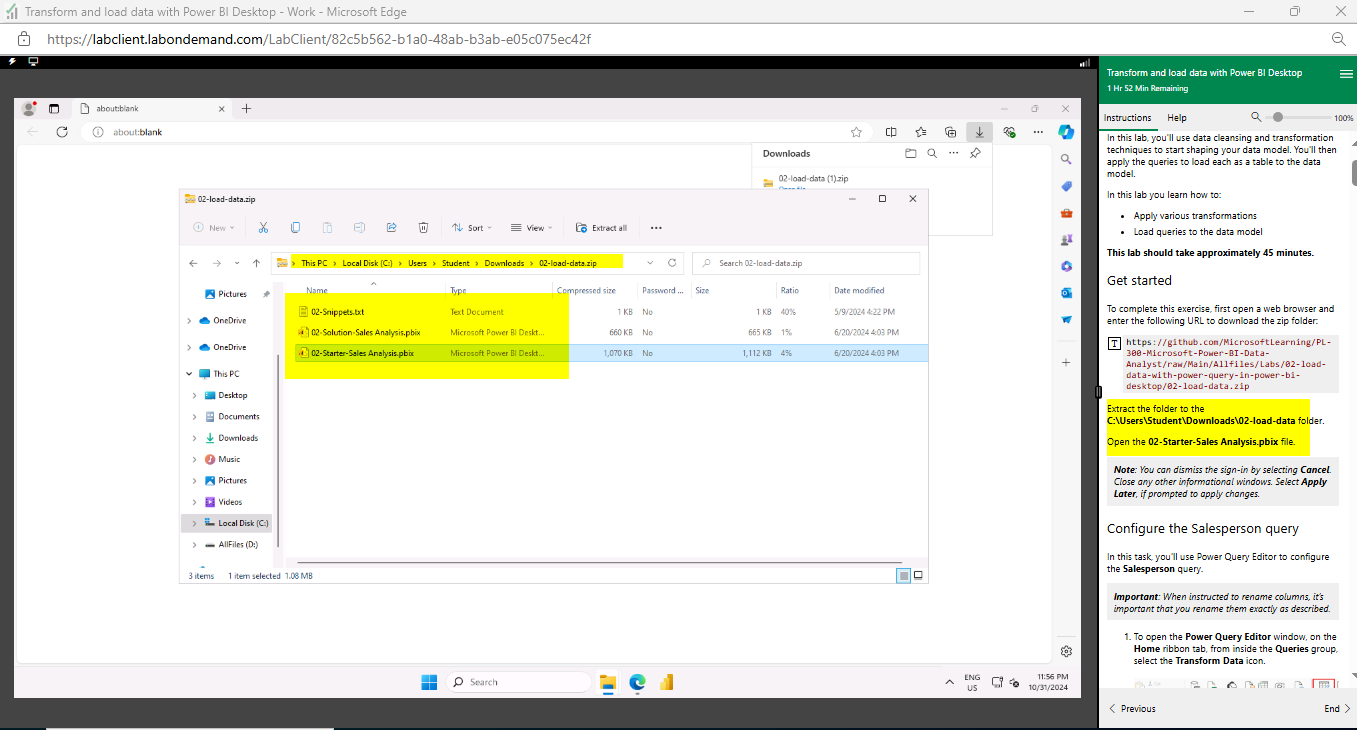This screenshot has width=1357, height=730.
Task: Select AllFiles (D:) in navigation pane
Action: pyautogui.click(x=238, y=545)
